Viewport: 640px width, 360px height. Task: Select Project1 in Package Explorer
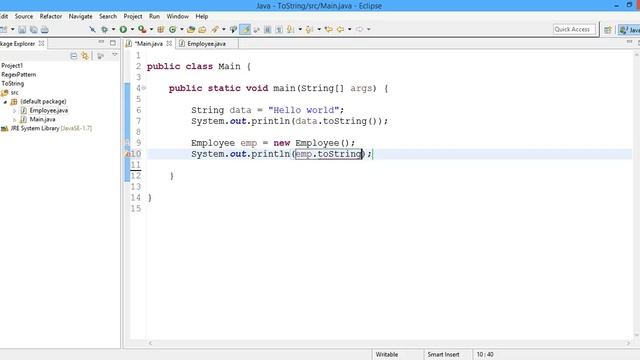click(x=12, y=66)
